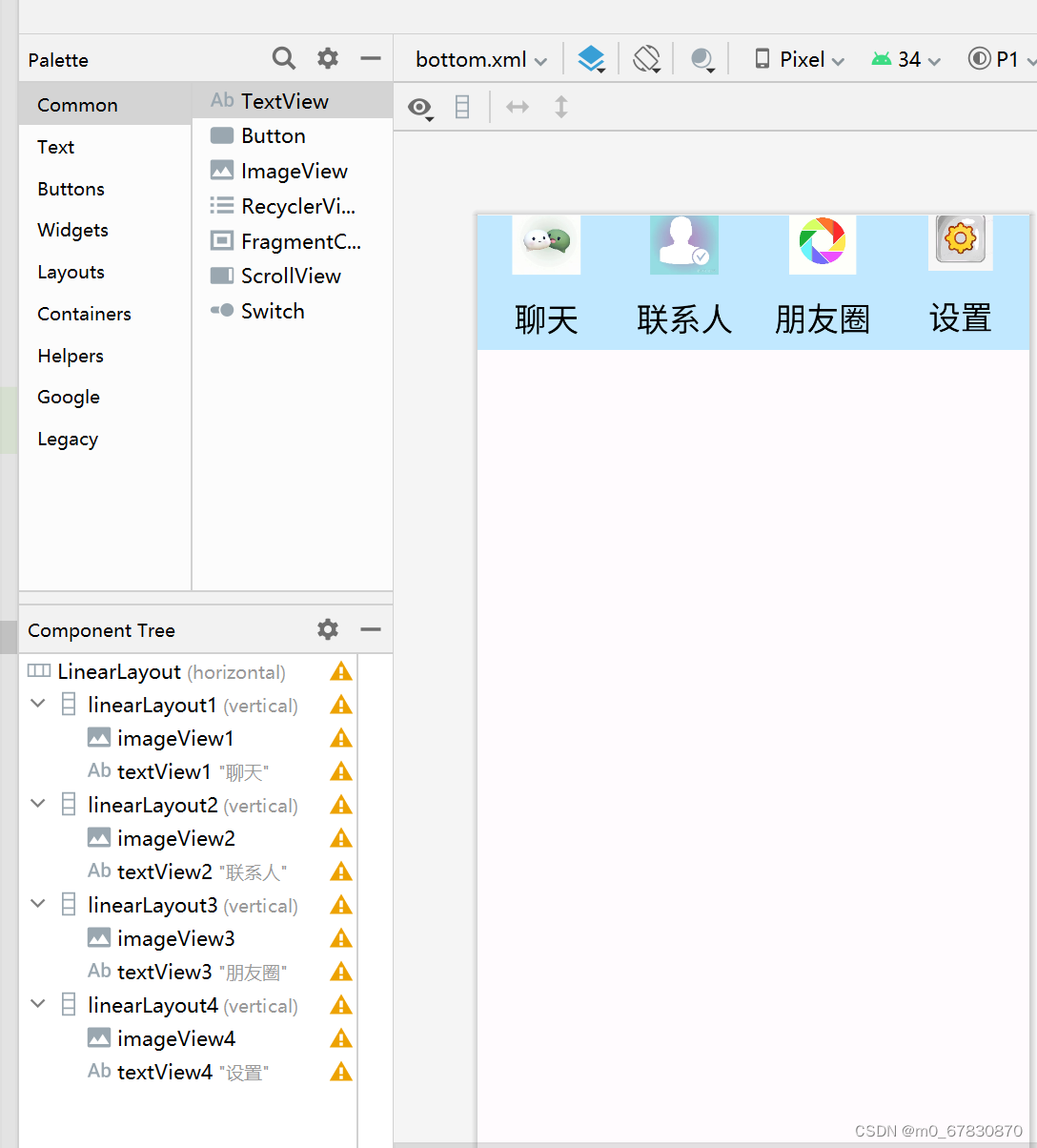Toggle vertical expand arrows icon
This screenshot has height=1148, width=1037.
click(x=561, y=107)
